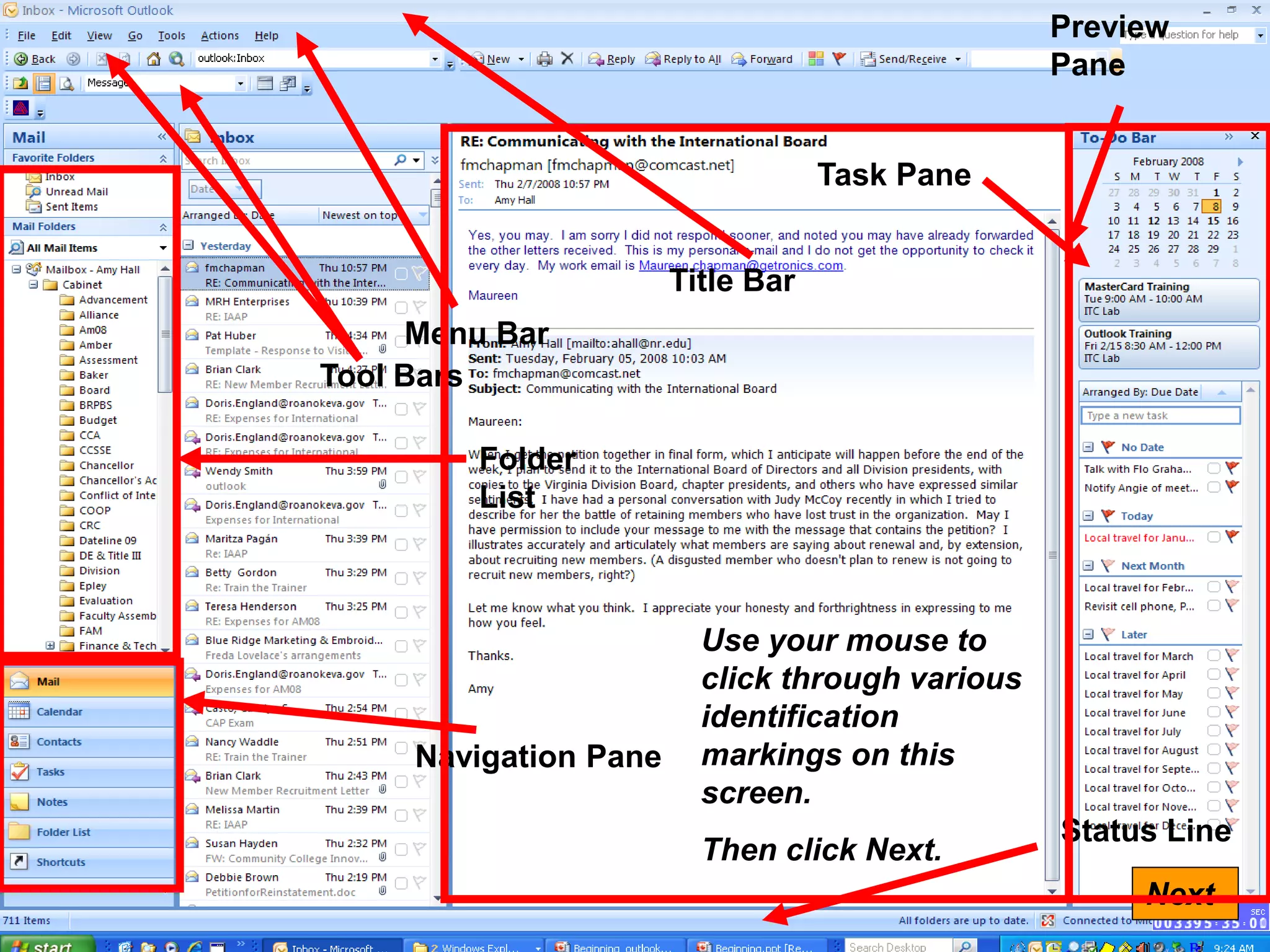Open Shortcuts in the Navigation Pane
The width and height of the screenshot is (1270, 952).
click(89, 862)
